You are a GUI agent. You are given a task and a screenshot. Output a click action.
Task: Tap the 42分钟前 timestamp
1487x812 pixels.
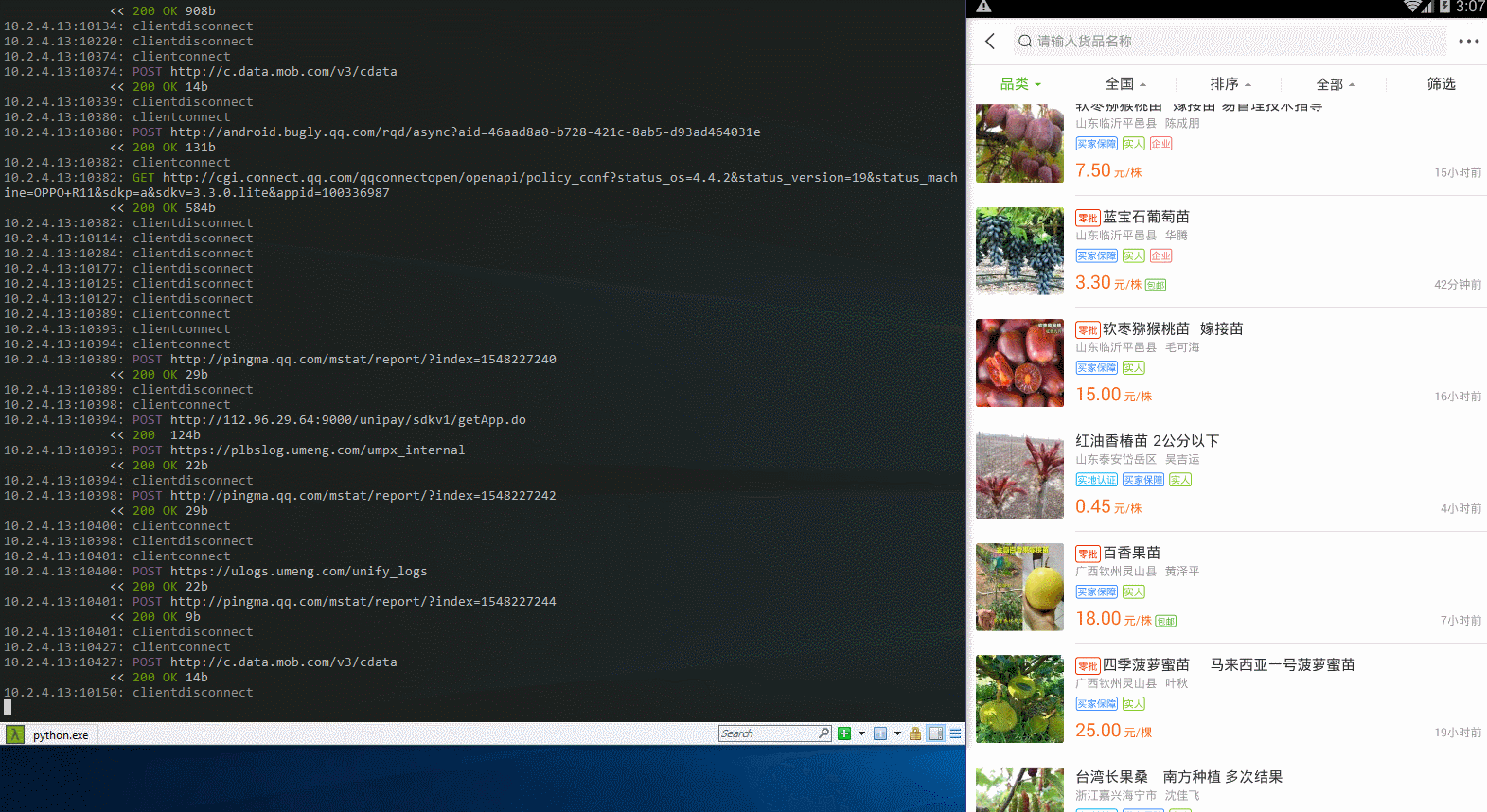tap(1458, 284)
